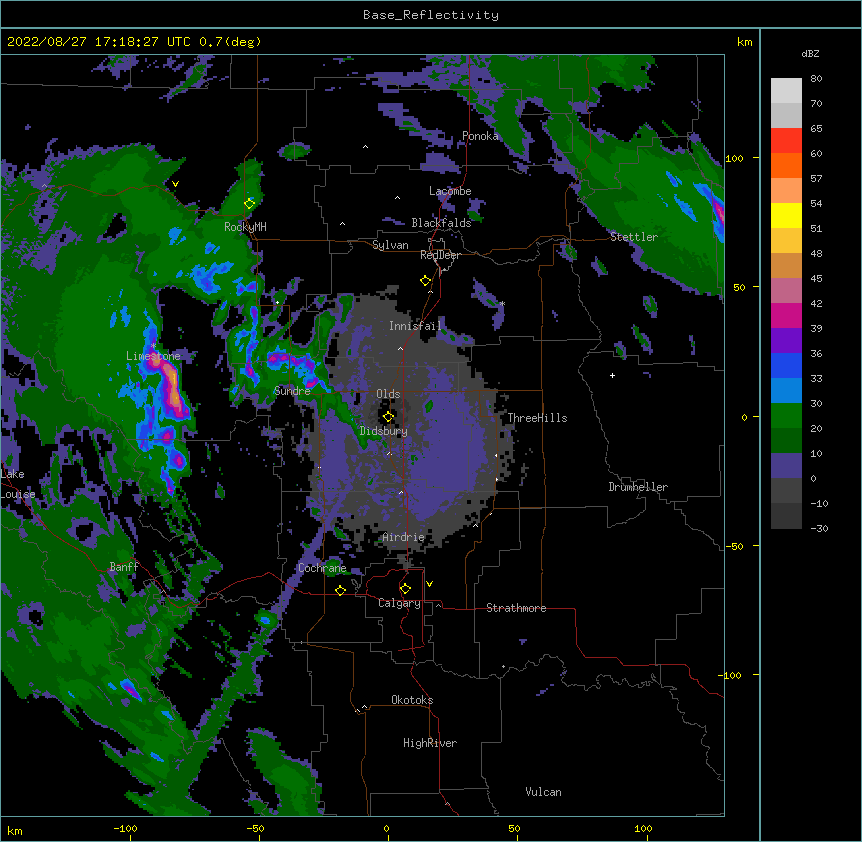This screenshot has height=842, width=862.
Task: Click the dBZ legend heading
Action: click(x=810, y=54)
